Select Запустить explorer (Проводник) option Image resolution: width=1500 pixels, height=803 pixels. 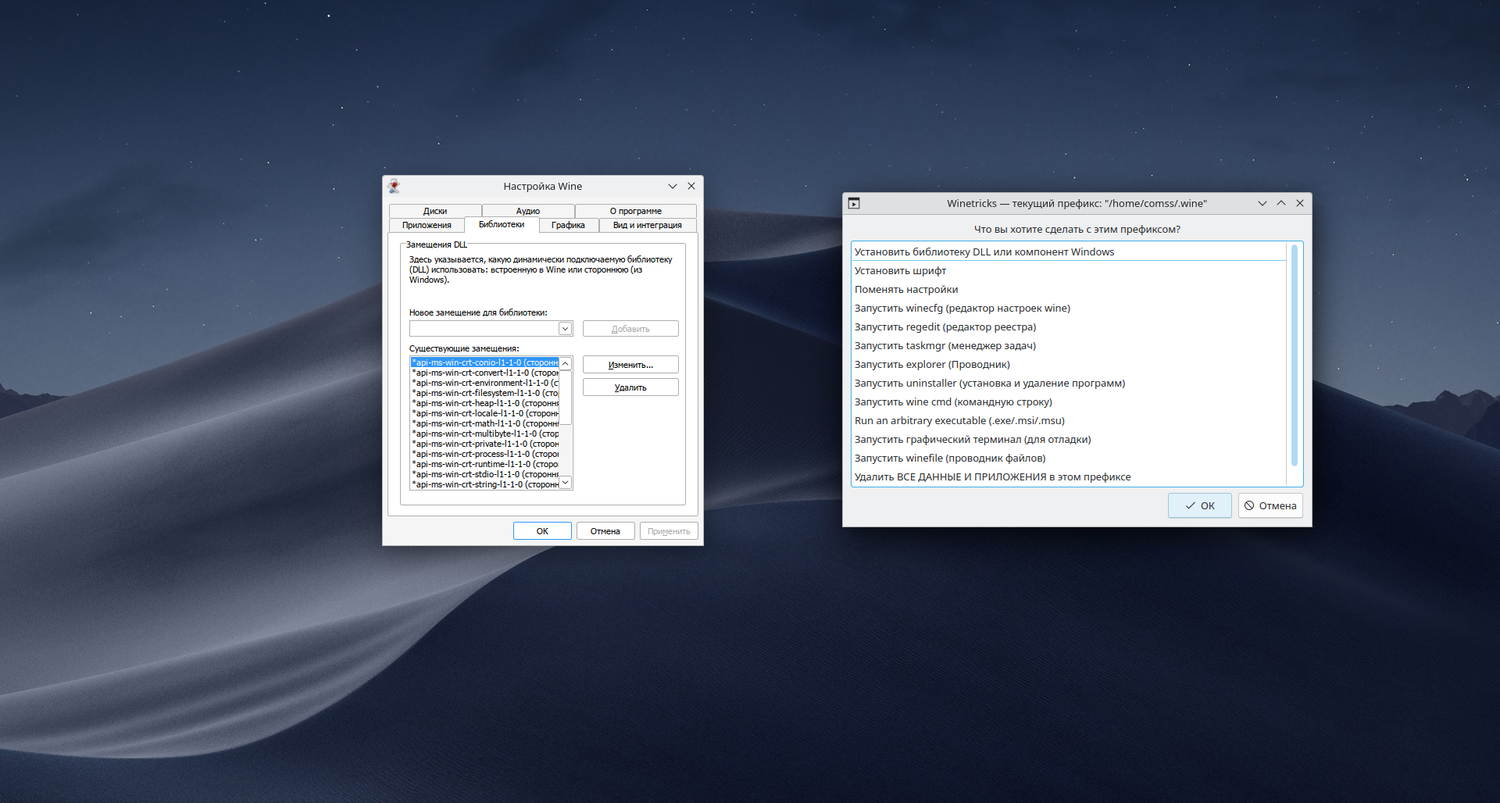pos(1069,364)
